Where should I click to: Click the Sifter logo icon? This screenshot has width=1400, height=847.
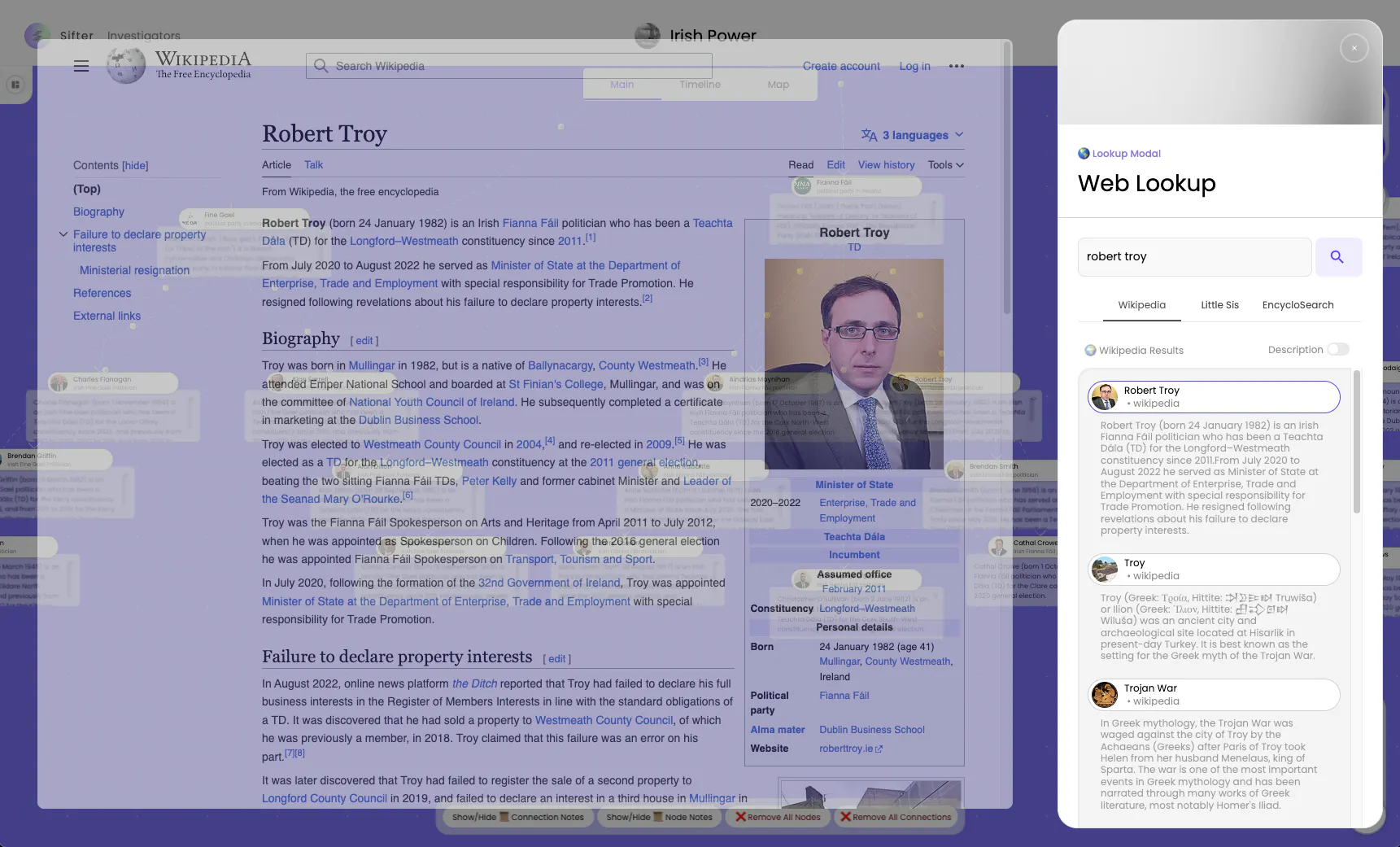pyautogui.click(x=37, y=35)
